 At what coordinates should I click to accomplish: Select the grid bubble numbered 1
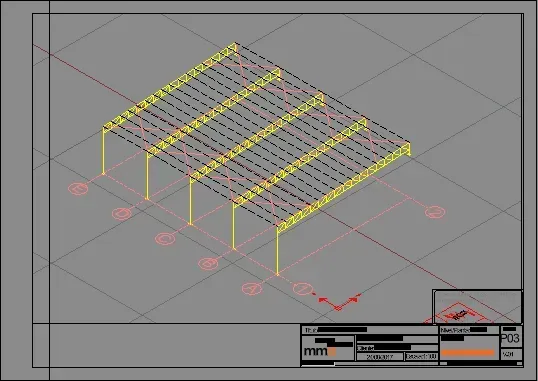pos(303,289)
